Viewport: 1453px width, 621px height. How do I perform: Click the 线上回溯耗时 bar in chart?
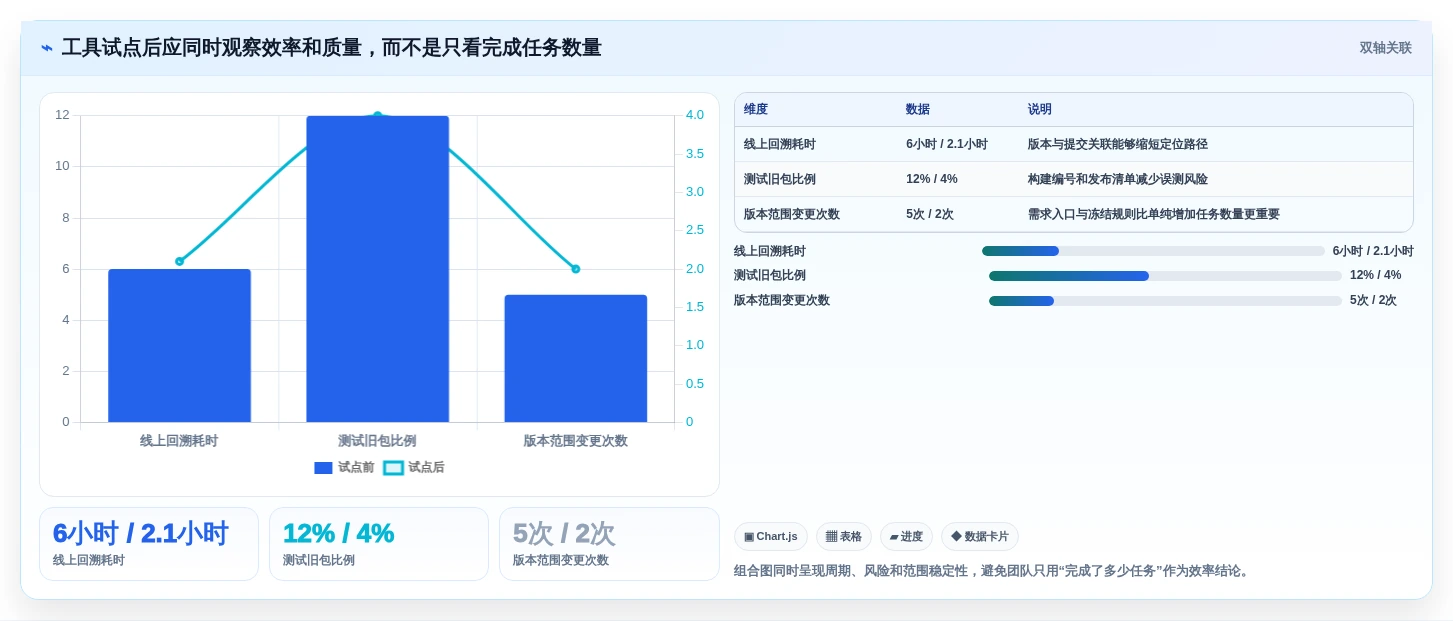(x=179, y=345)
